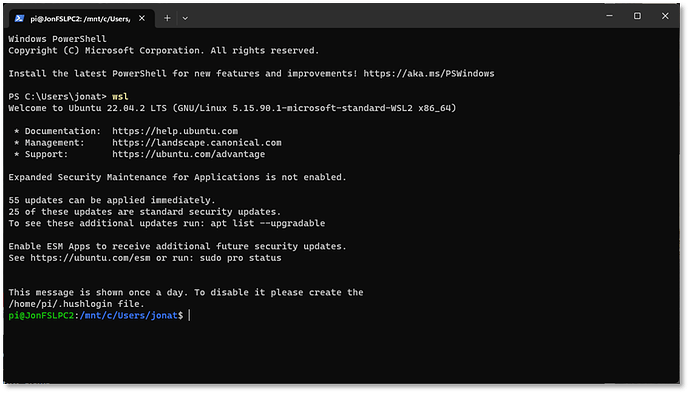Select the pi@JonFSLPC2 terminal tab
This screenshot has height=394, width=690.
click(x=82, y=18)
